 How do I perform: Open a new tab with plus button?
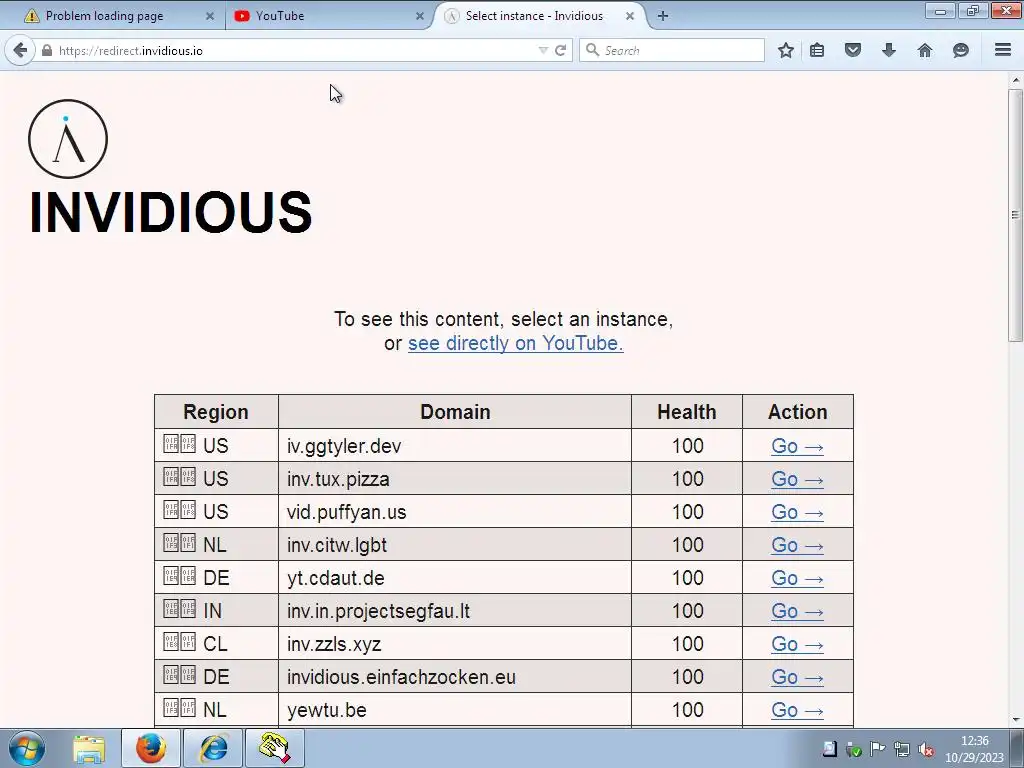663,16
